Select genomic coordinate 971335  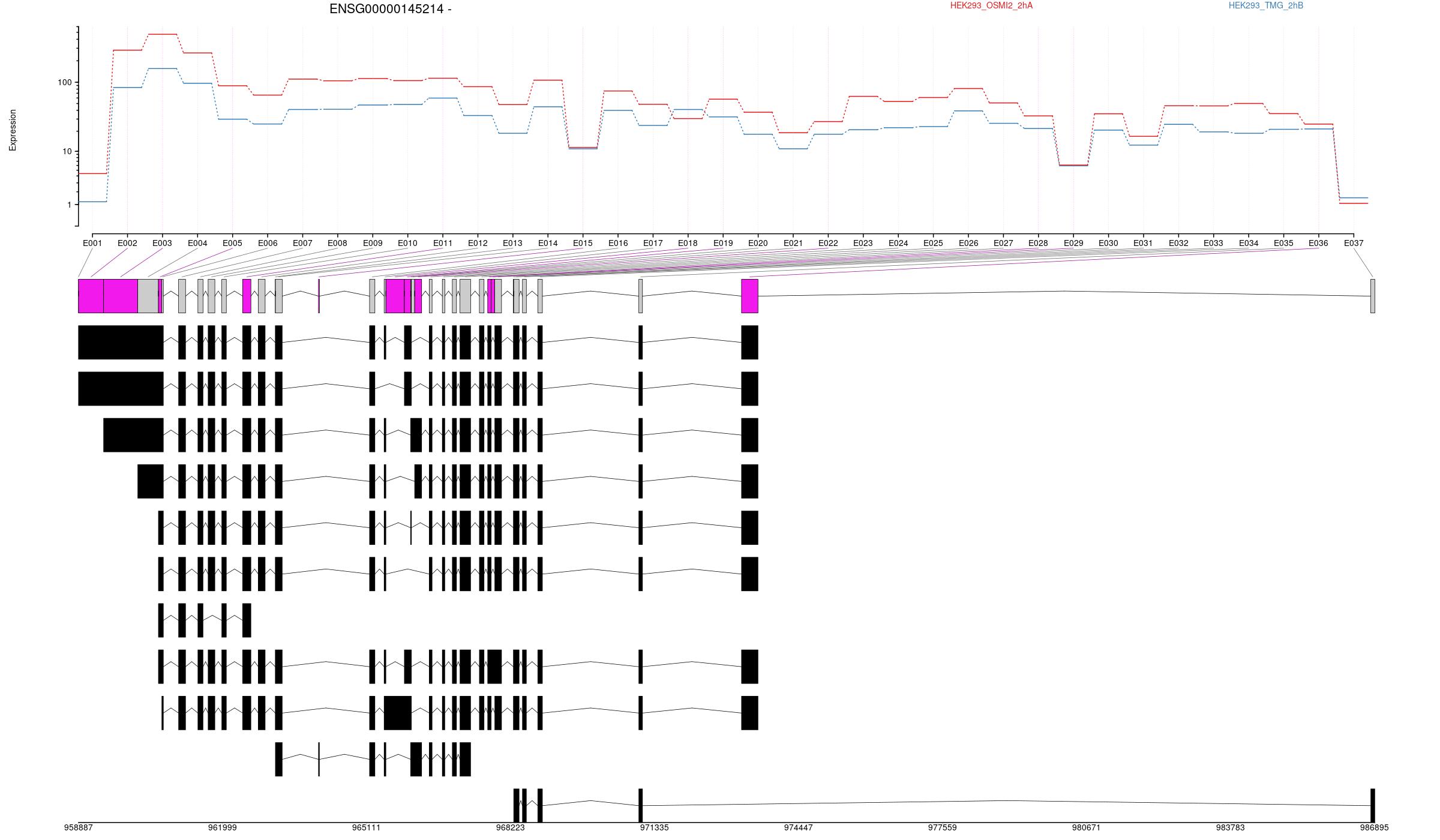[655, 828]
